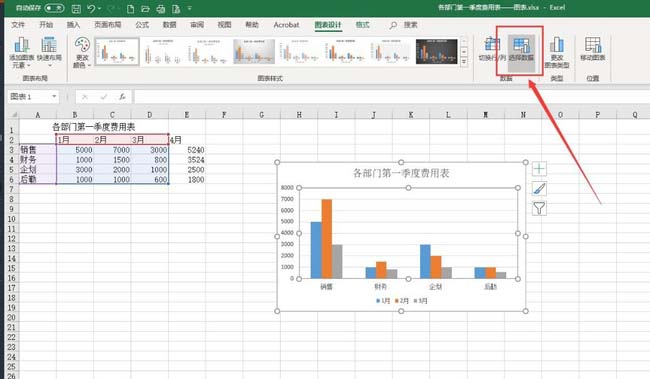Image resolution: width=650 pixels, height=379 pixels.
Task: Click into the formula bar input field
Action: point(392,97)
